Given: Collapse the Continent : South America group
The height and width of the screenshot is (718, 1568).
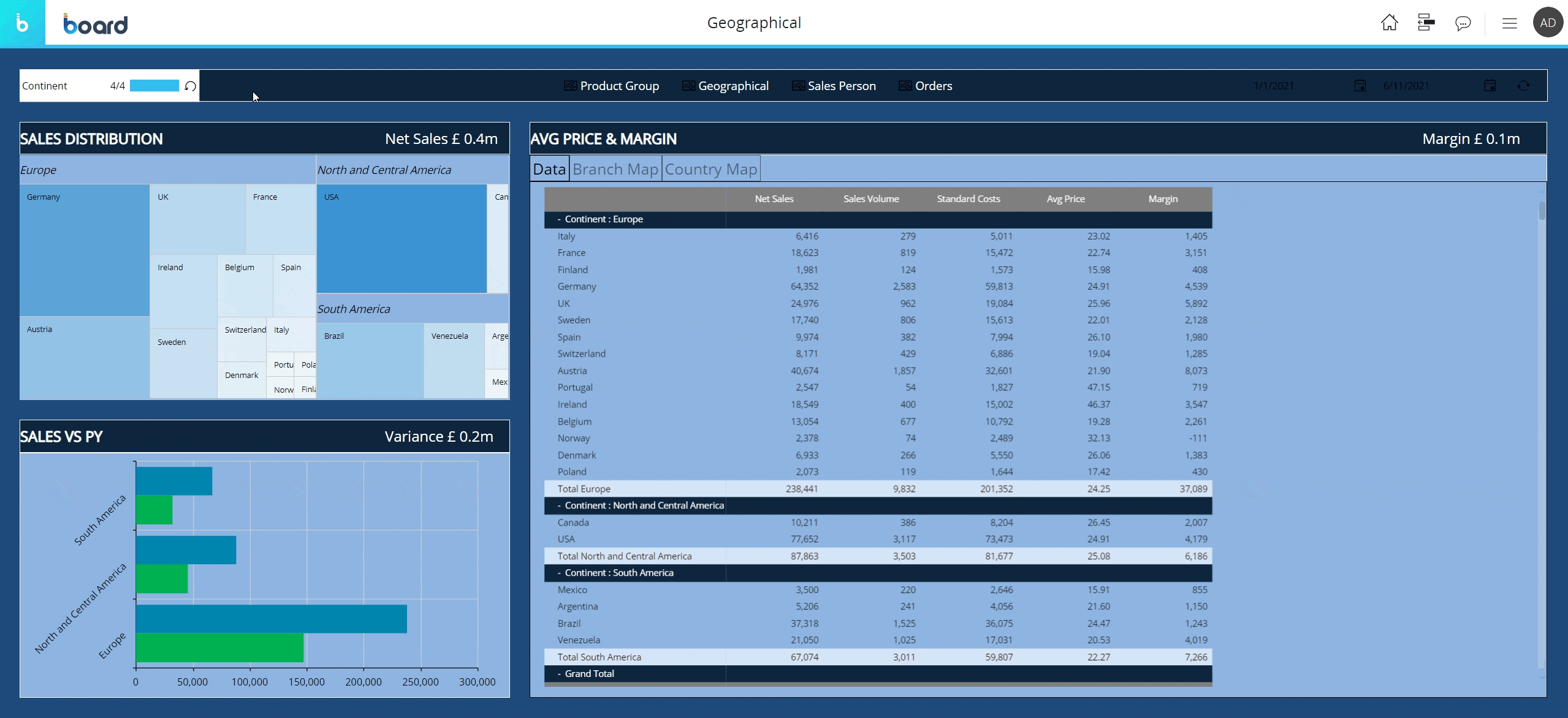Looking at the screenshot, I should click(x=559, y=573).
